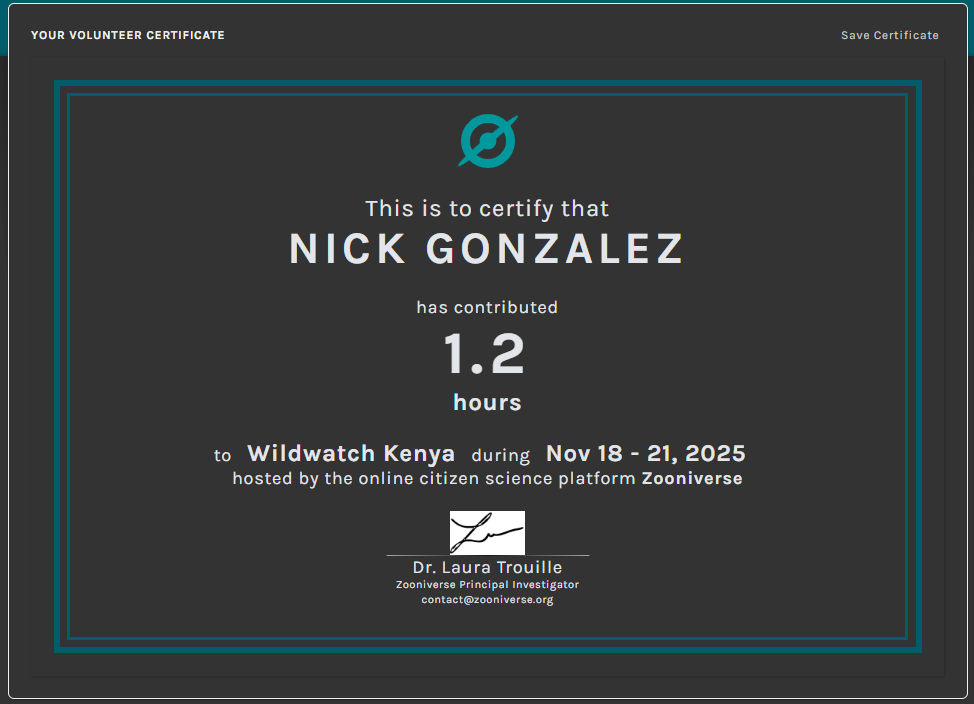Click the bold 'Zooniverse' platform name

[692, 478]
